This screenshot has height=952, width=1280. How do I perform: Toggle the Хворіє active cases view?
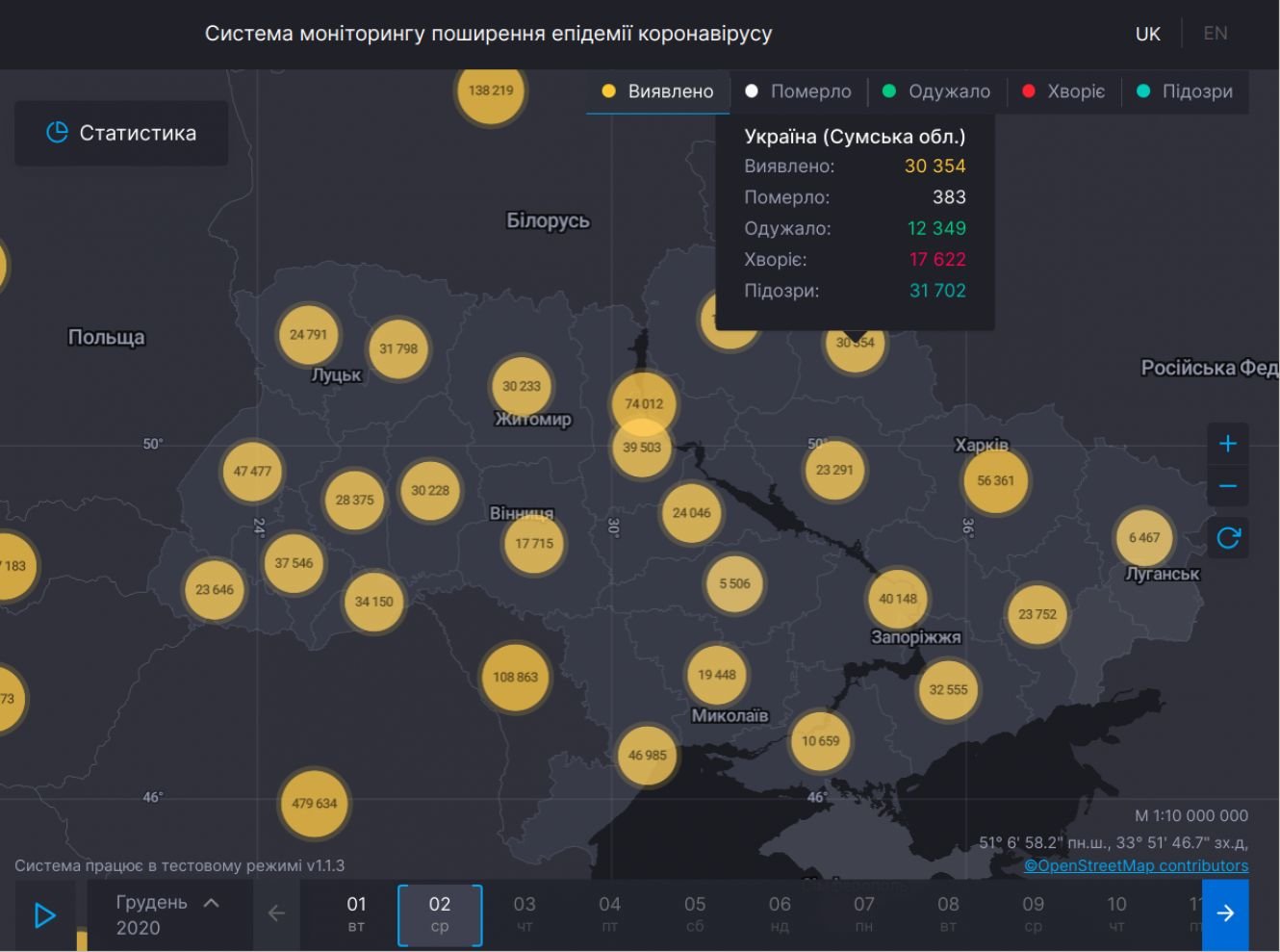click(x=1063, y=91)
